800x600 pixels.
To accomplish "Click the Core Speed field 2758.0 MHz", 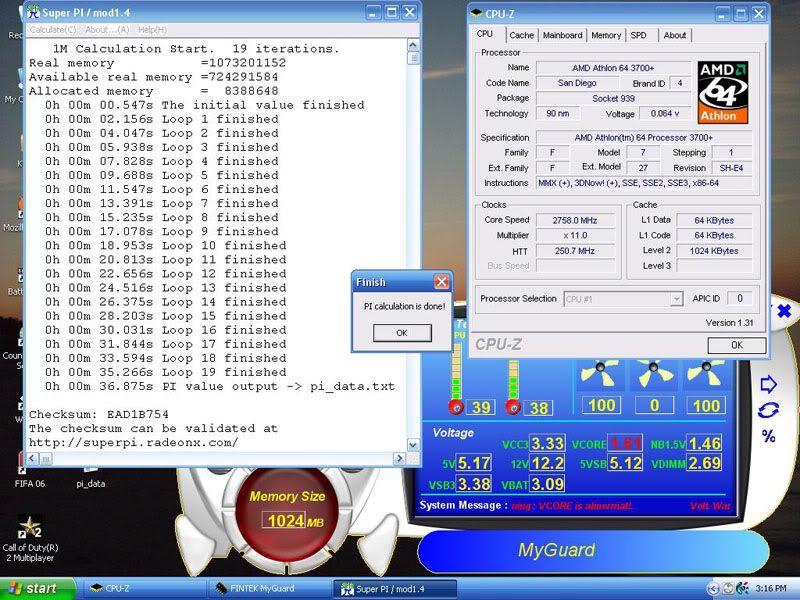I will (x=574, y=220).
